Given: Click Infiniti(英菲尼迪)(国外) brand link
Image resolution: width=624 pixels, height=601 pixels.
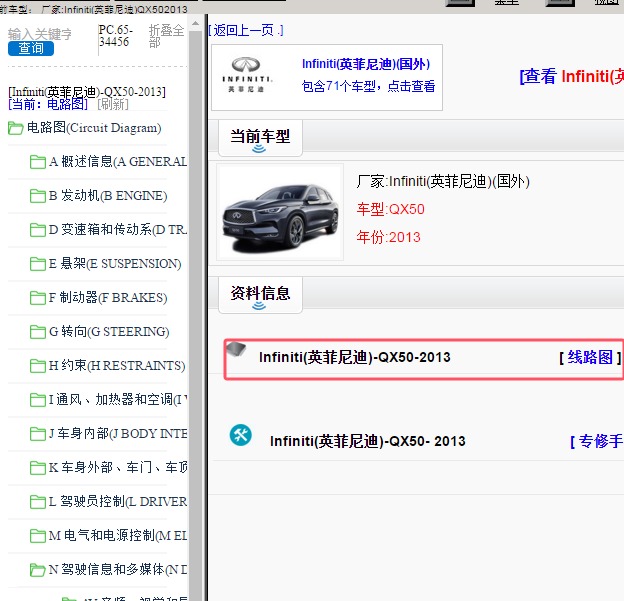Looking at the screenshot, I should pyautogui.click(x=366, y=64).
